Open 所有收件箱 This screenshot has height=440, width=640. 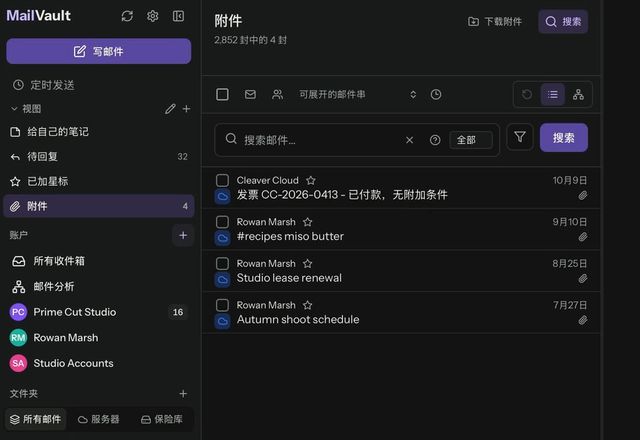pos(98,261)
